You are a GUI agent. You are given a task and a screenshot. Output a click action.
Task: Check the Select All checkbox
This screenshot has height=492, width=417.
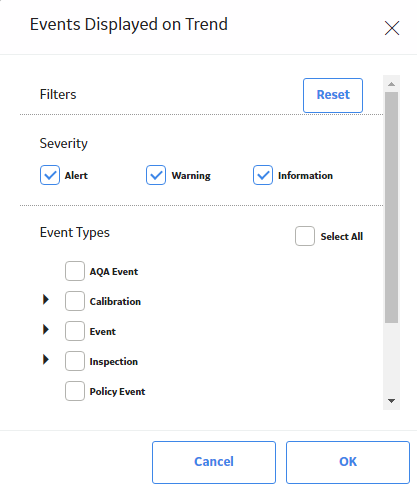(x=305, y=236)
